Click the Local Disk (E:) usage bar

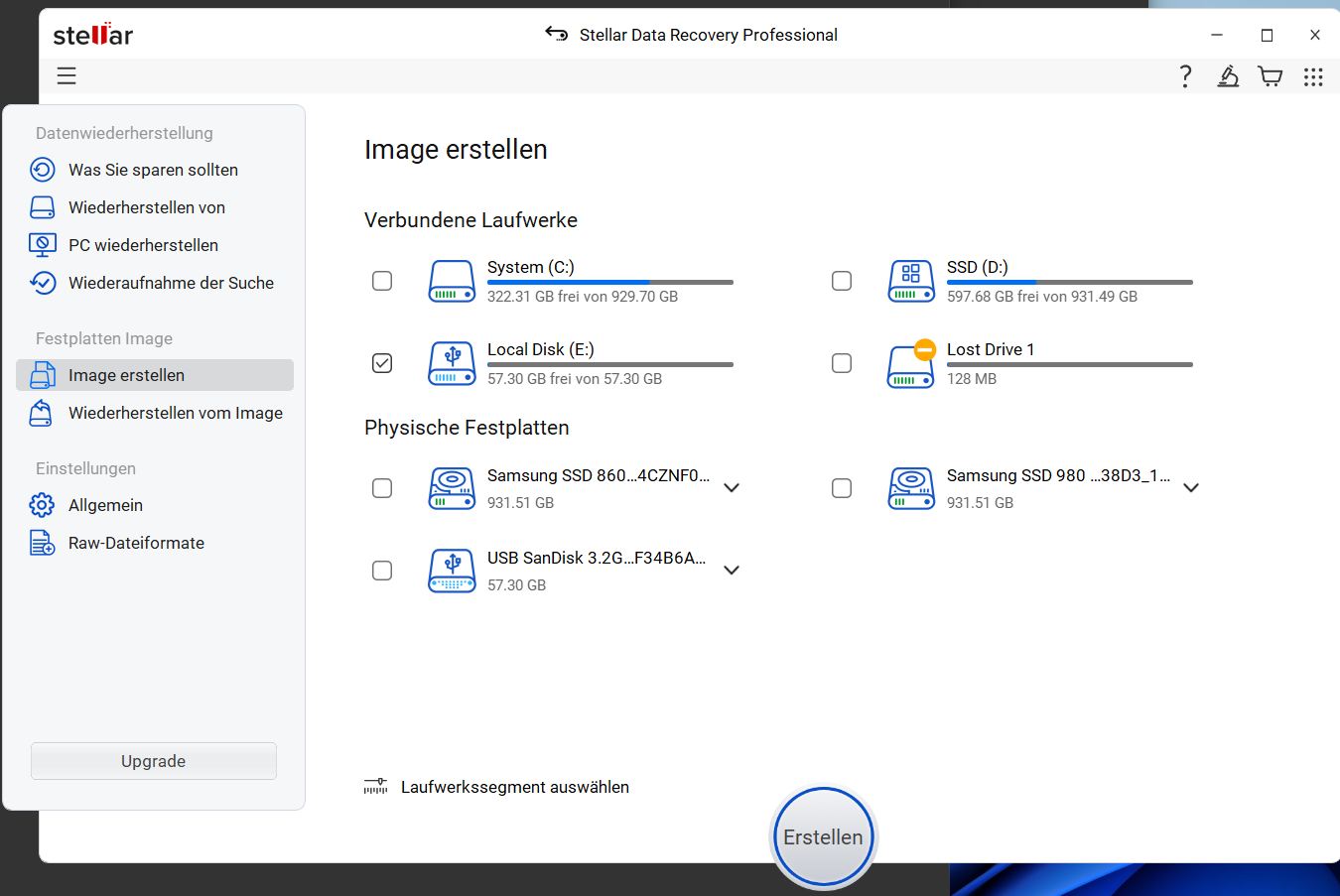(x=610, y=365)
